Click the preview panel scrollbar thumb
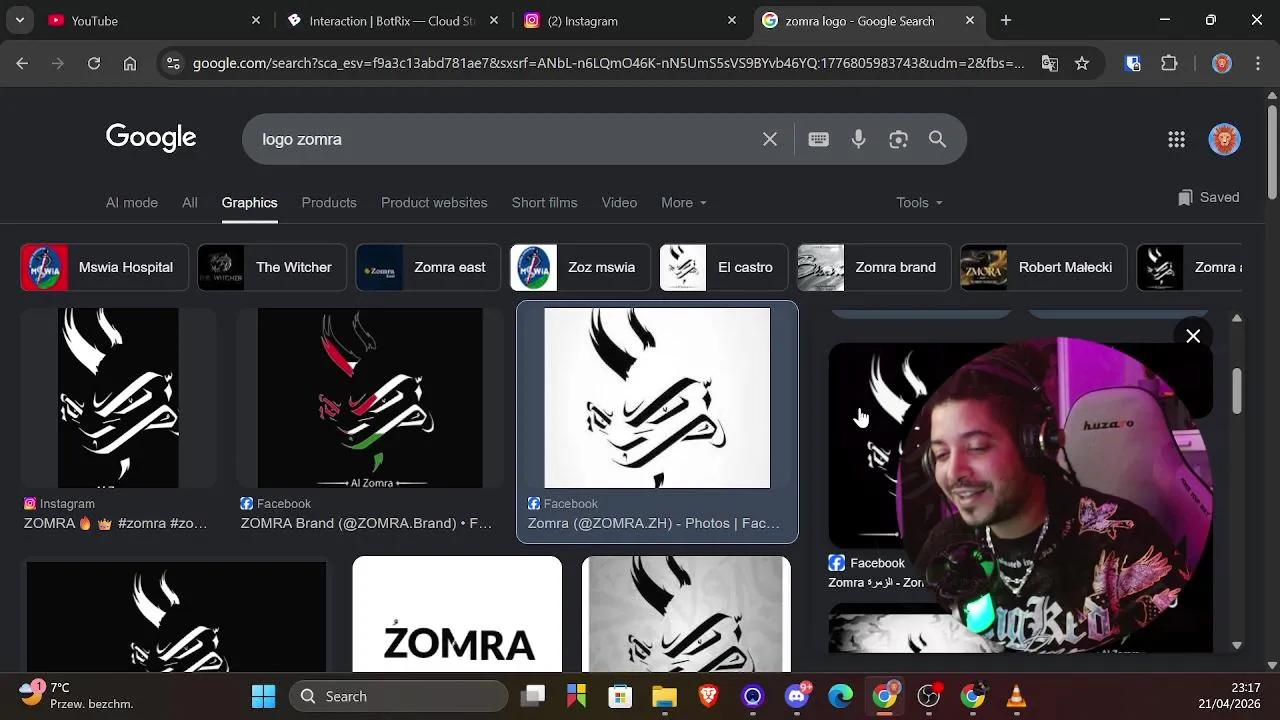Viewport: 1280px width, 720px height. click(1237, 390)
